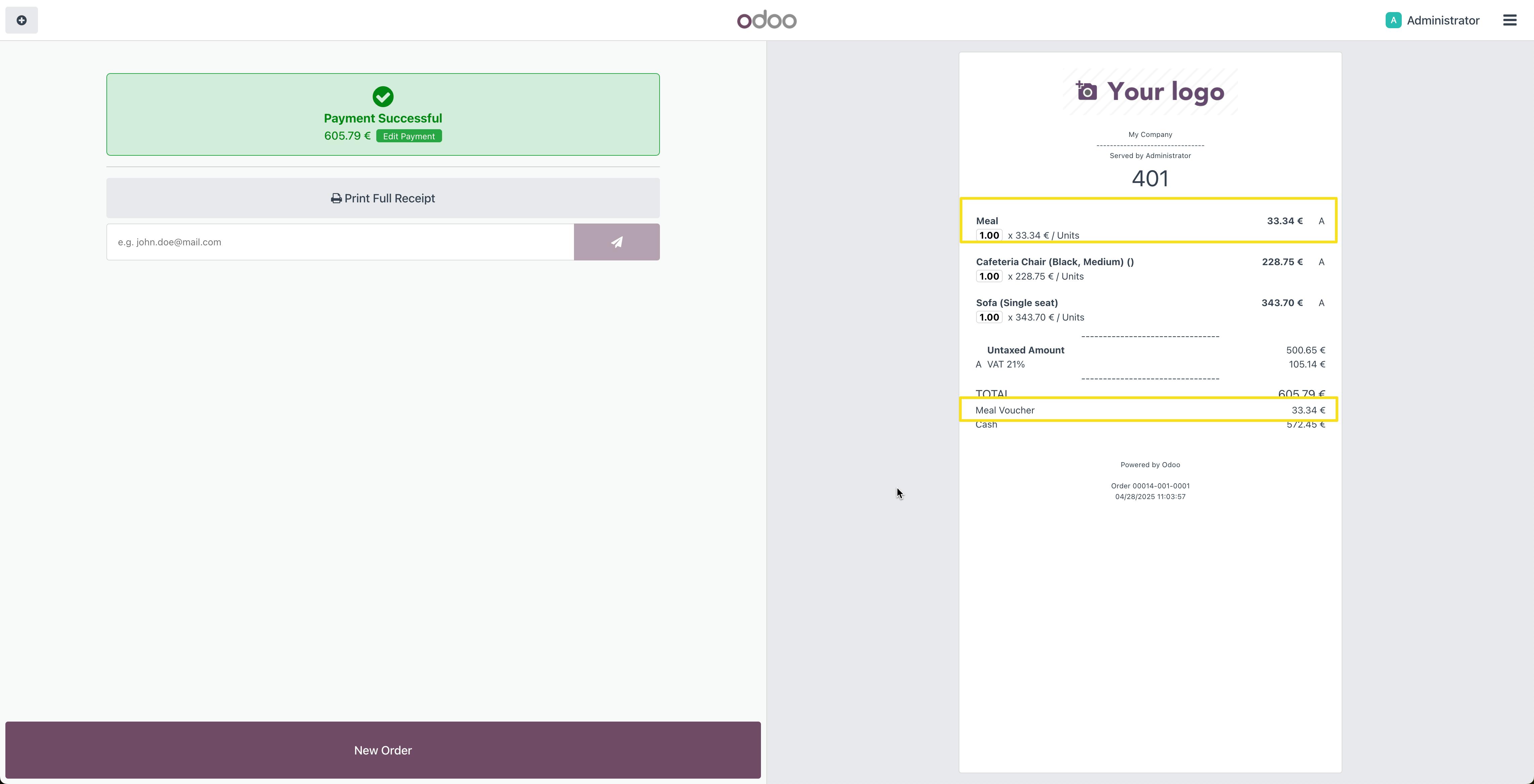Screen dimensions: 1534x784
Task: Click the paper plane send icon
Action: click(616, 242)
